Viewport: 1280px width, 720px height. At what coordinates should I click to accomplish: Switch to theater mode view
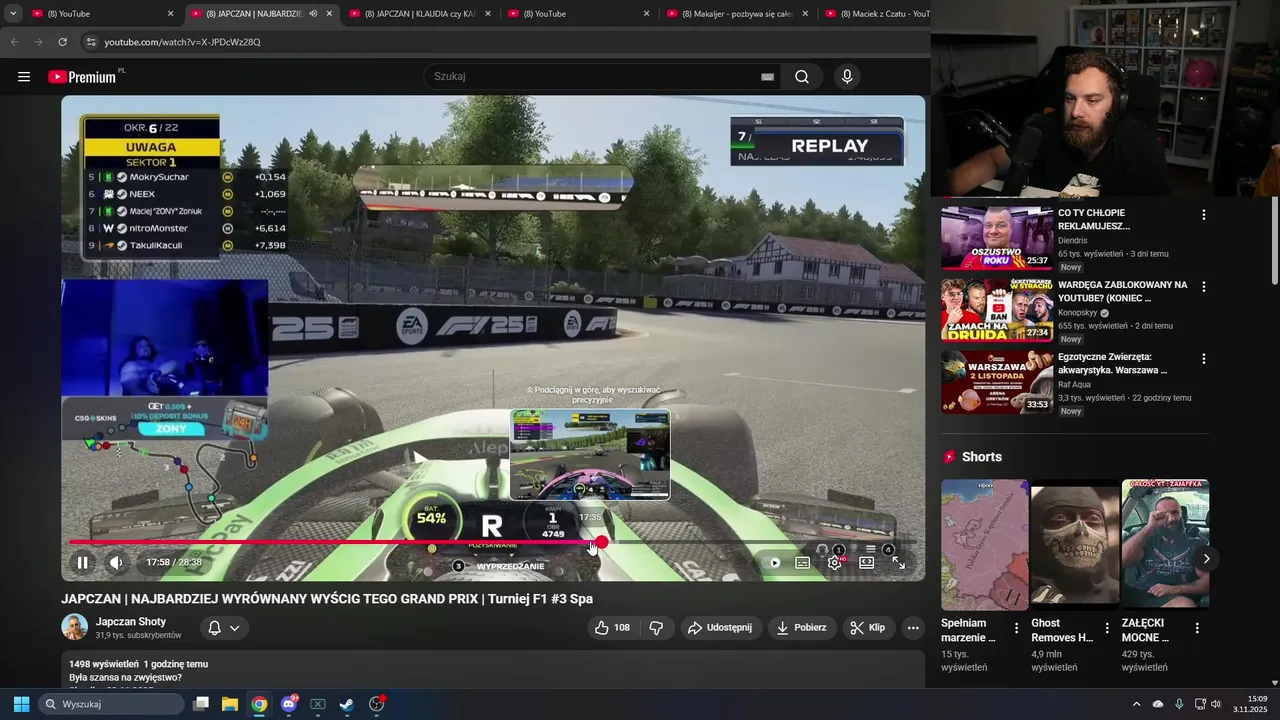[x=866, y=563]
